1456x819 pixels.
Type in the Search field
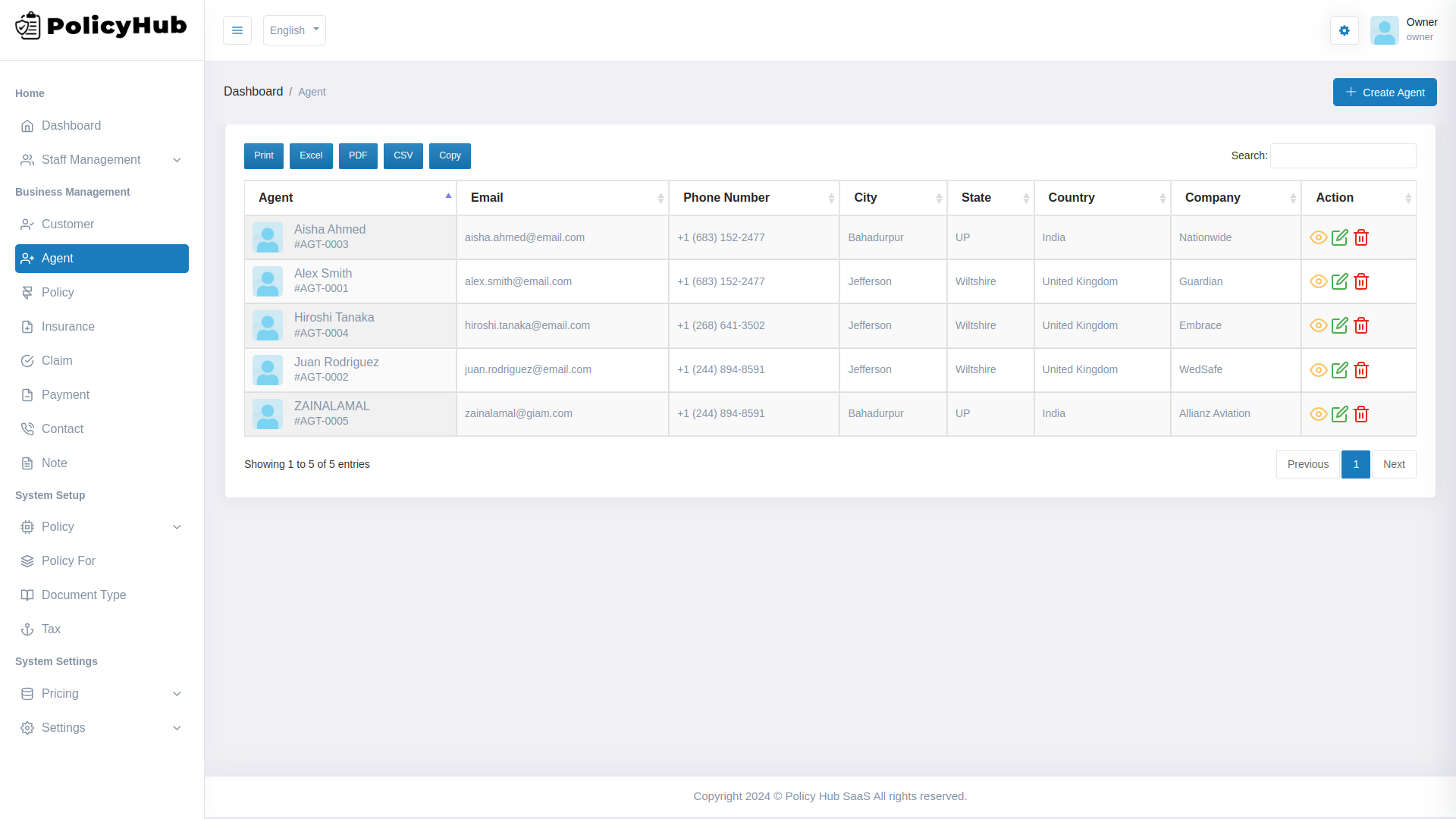coord(1342,155)
